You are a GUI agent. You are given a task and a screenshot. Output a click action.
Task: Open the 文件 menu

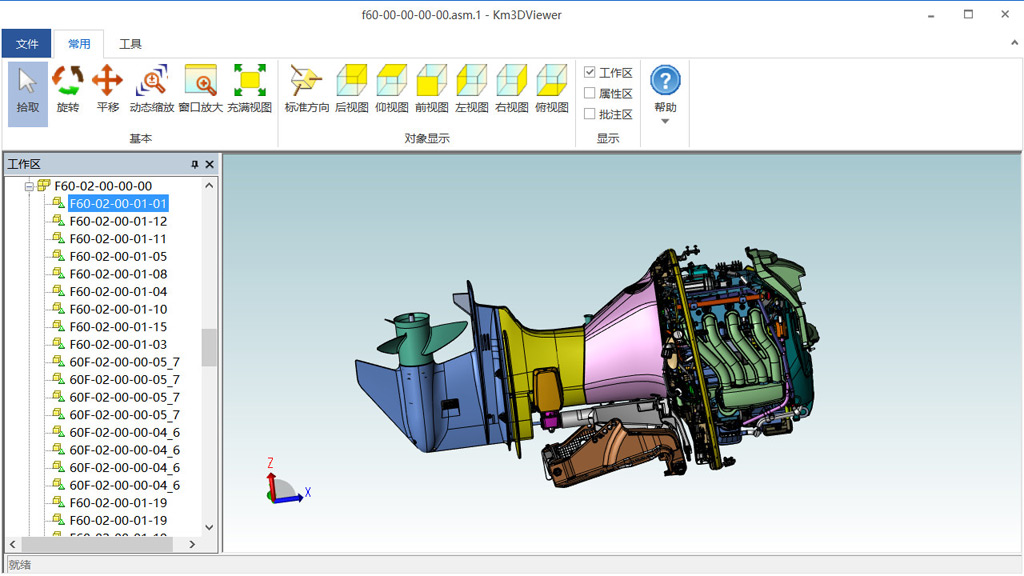[27, 43]
